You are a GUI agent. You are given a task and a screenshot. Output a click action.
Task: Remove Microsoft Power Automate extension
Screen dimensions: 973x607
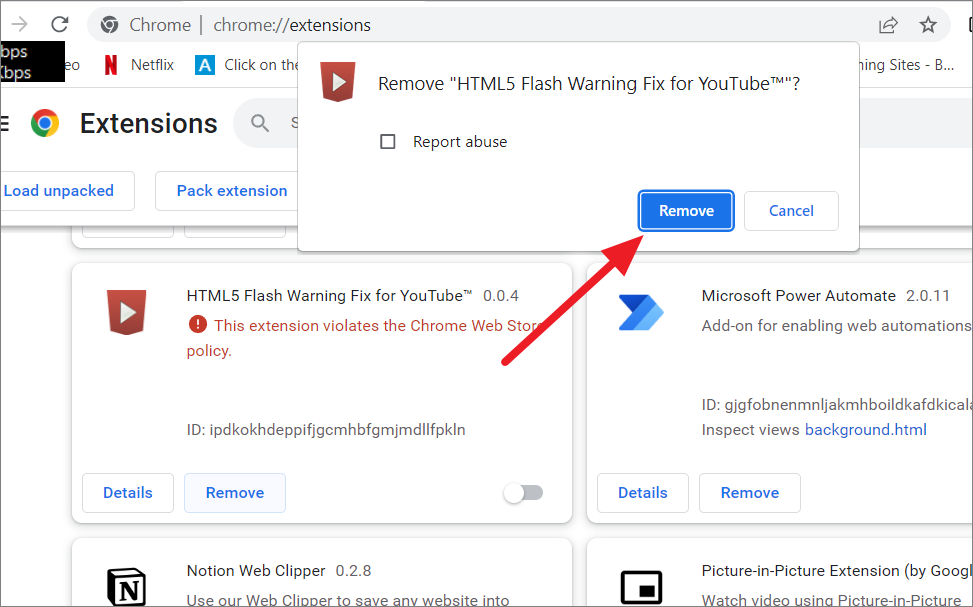(750, 493)
